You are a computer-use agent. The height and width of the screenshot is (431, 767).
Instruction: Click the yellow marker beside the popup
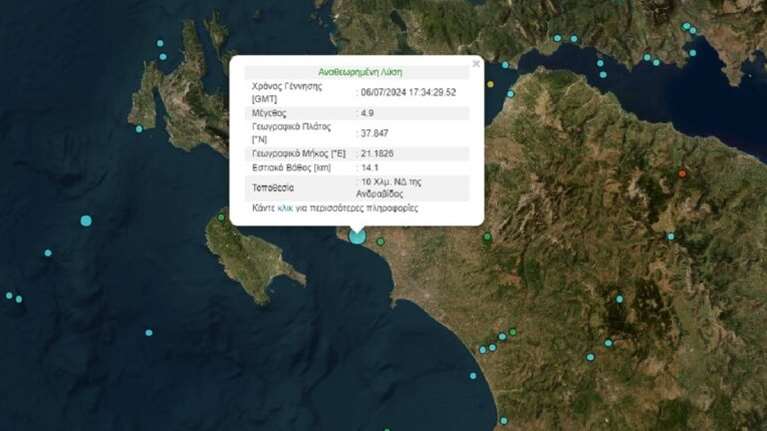click(x=490, y=84)
